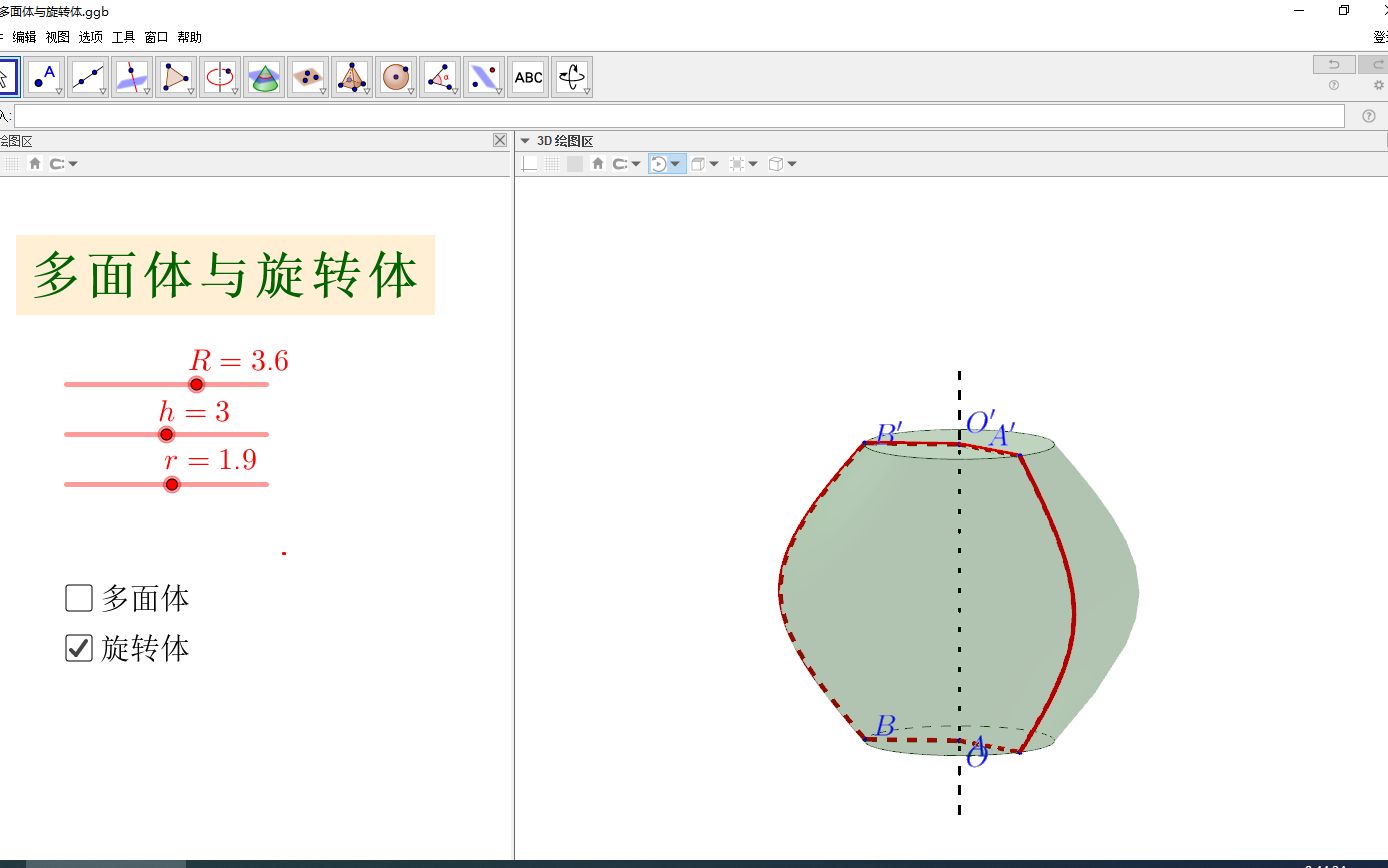Click the 登录 sign-in button
Image resolution: width=1388 pixels, height=868 pixels.
[1380, 37]
